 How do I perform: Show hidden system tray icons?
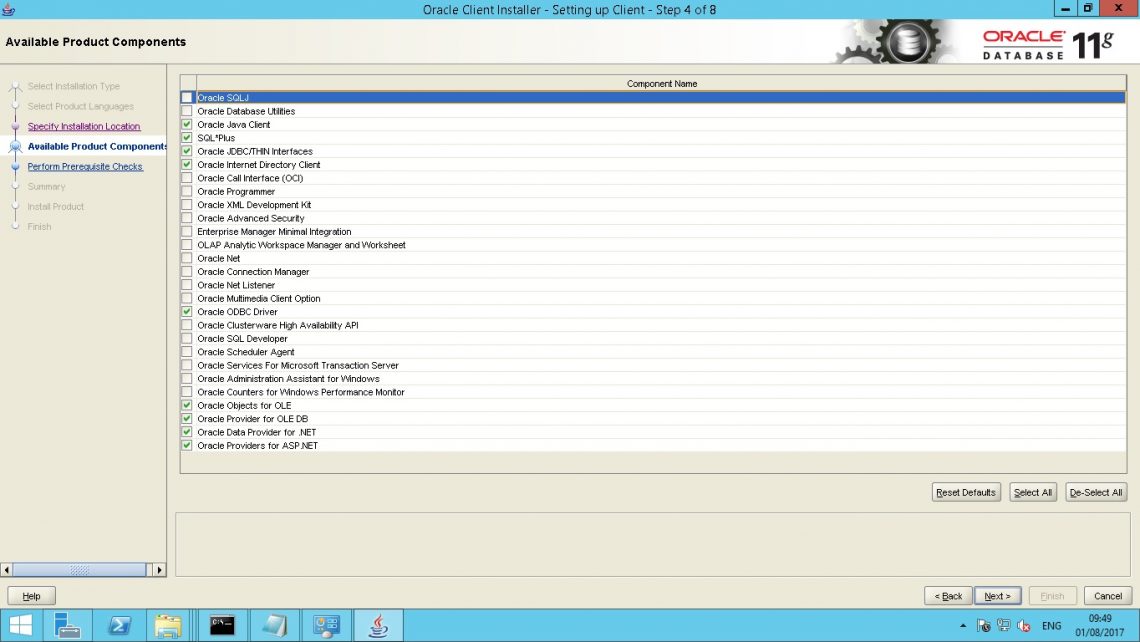pyautogui.click(x=963, y=625)
